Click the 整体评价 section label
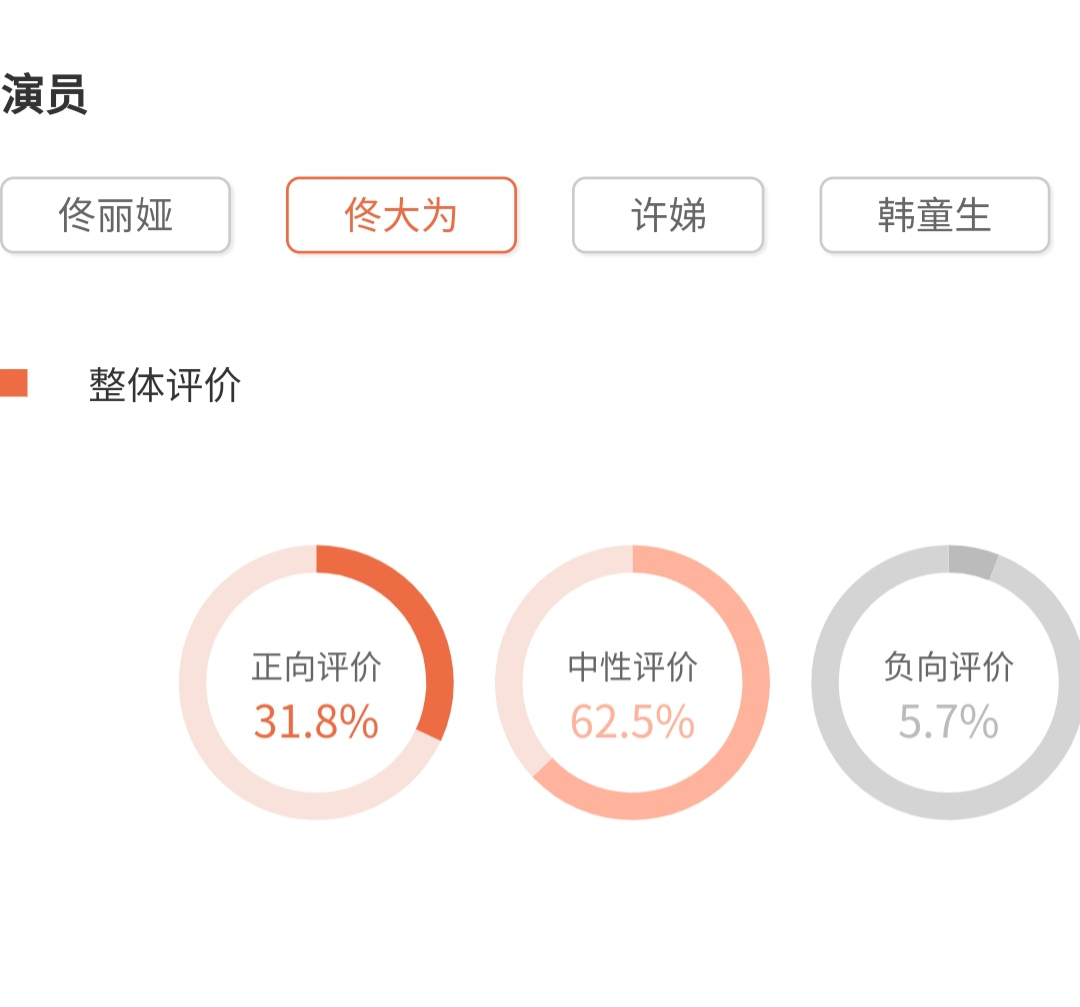 point(165,385)
